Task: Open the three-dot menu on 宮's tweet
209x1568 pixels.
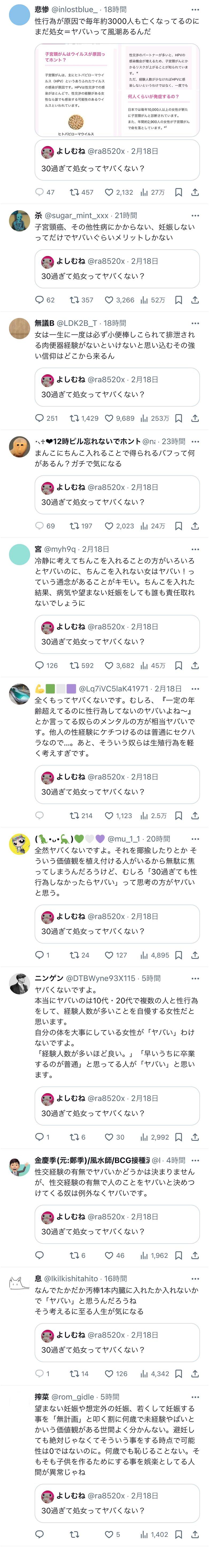Action: [x=195, y=549]
